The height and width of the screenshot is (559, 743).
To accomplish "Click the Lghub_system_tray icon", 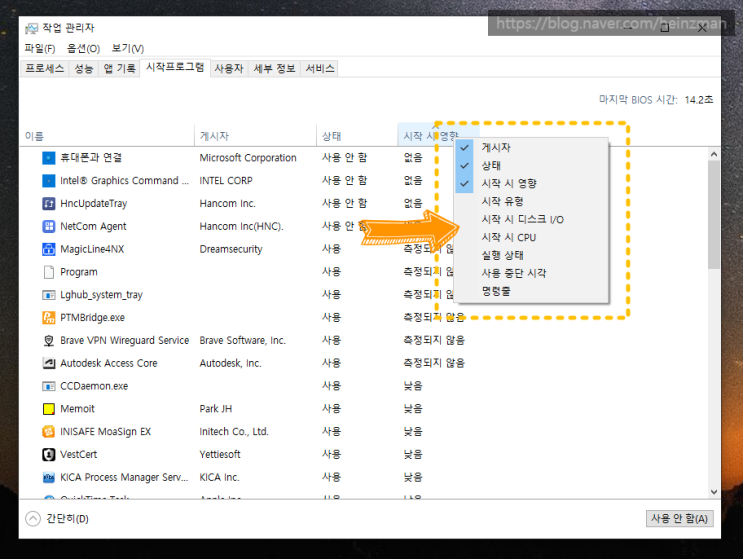I will tap(49, 295).
